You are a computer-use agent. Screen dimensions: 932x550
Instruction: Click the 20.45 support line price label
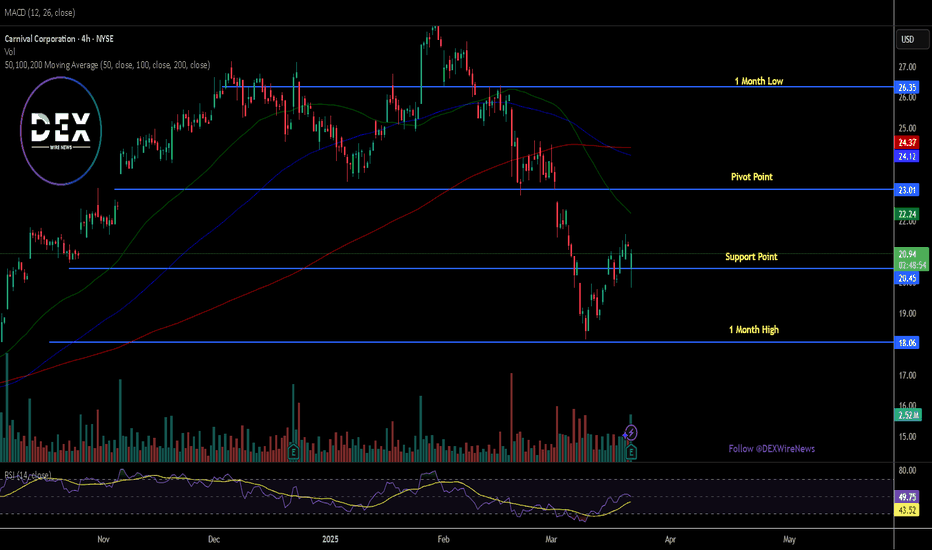point(907,278)
